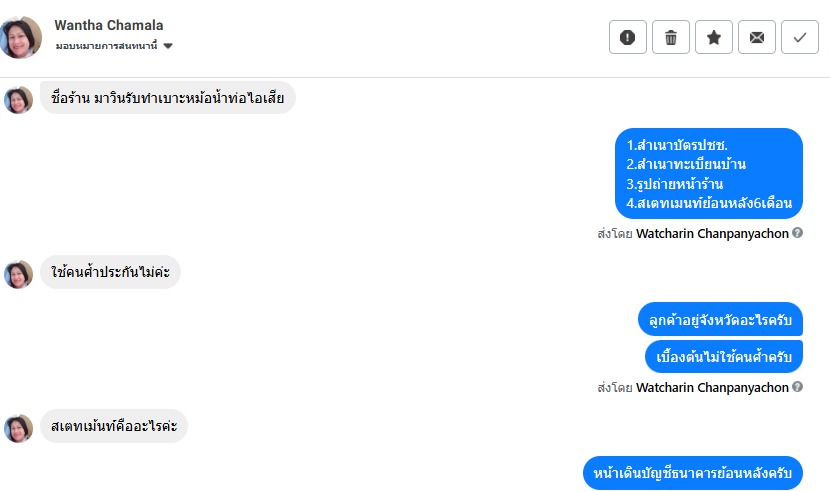The width and height of the screenshot is (830, 491).
Task: Click first Watcharin Chanpanyachon sender name
Action: click(x=712, y=233)
